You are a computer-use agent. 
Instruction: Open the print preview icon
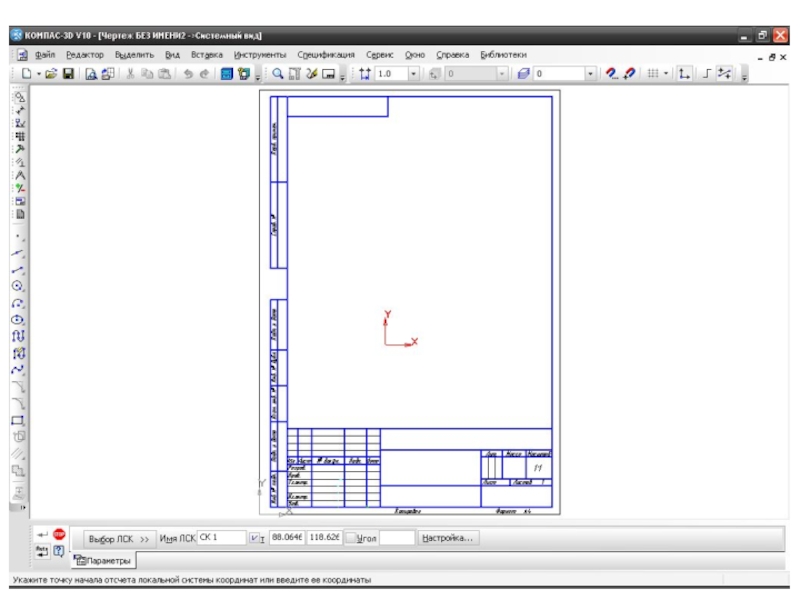point(91,74)
